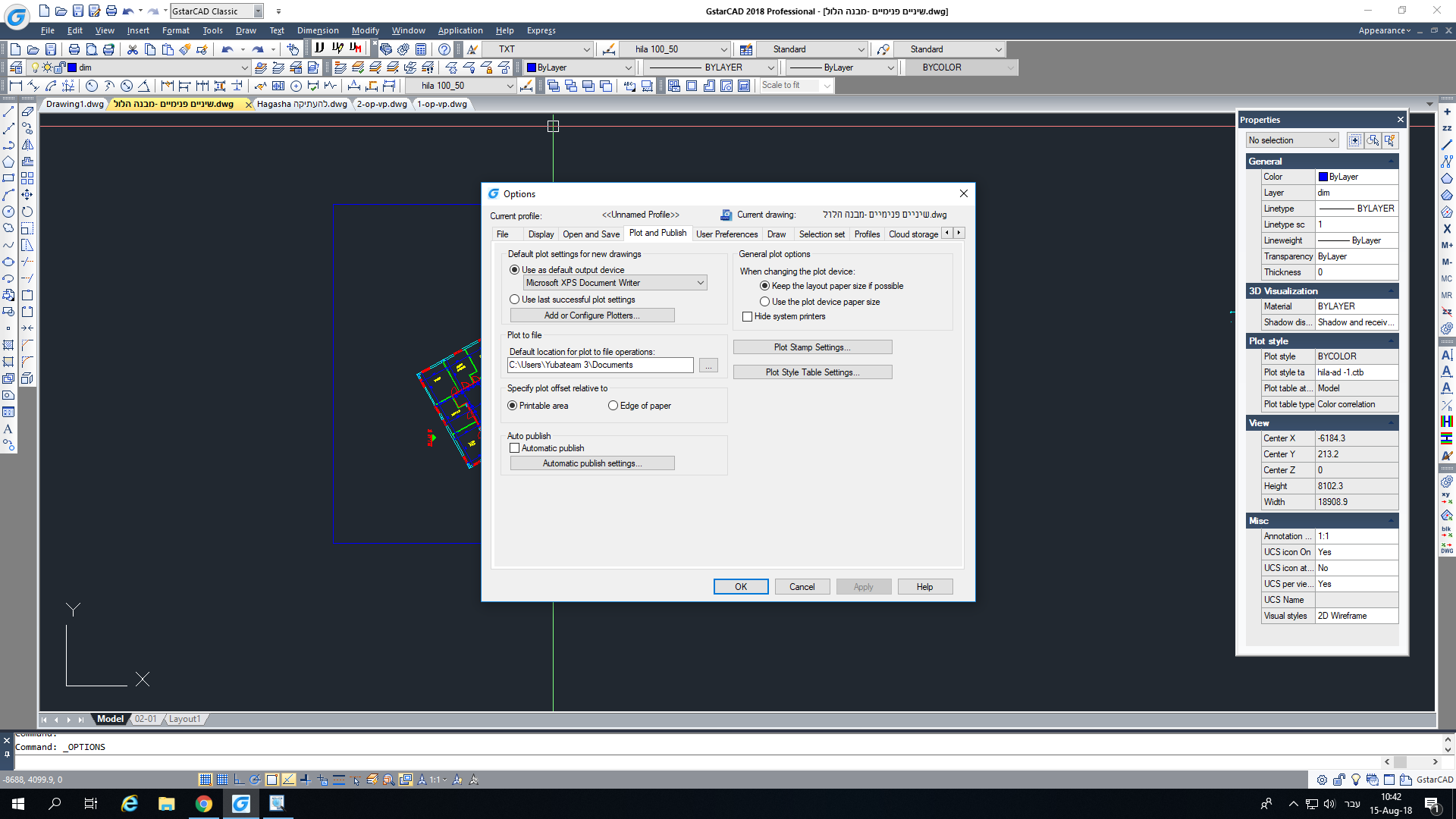Select the Polygon draw tool
Viewport: 1456px width, 819px height.
tap(8, 162)
